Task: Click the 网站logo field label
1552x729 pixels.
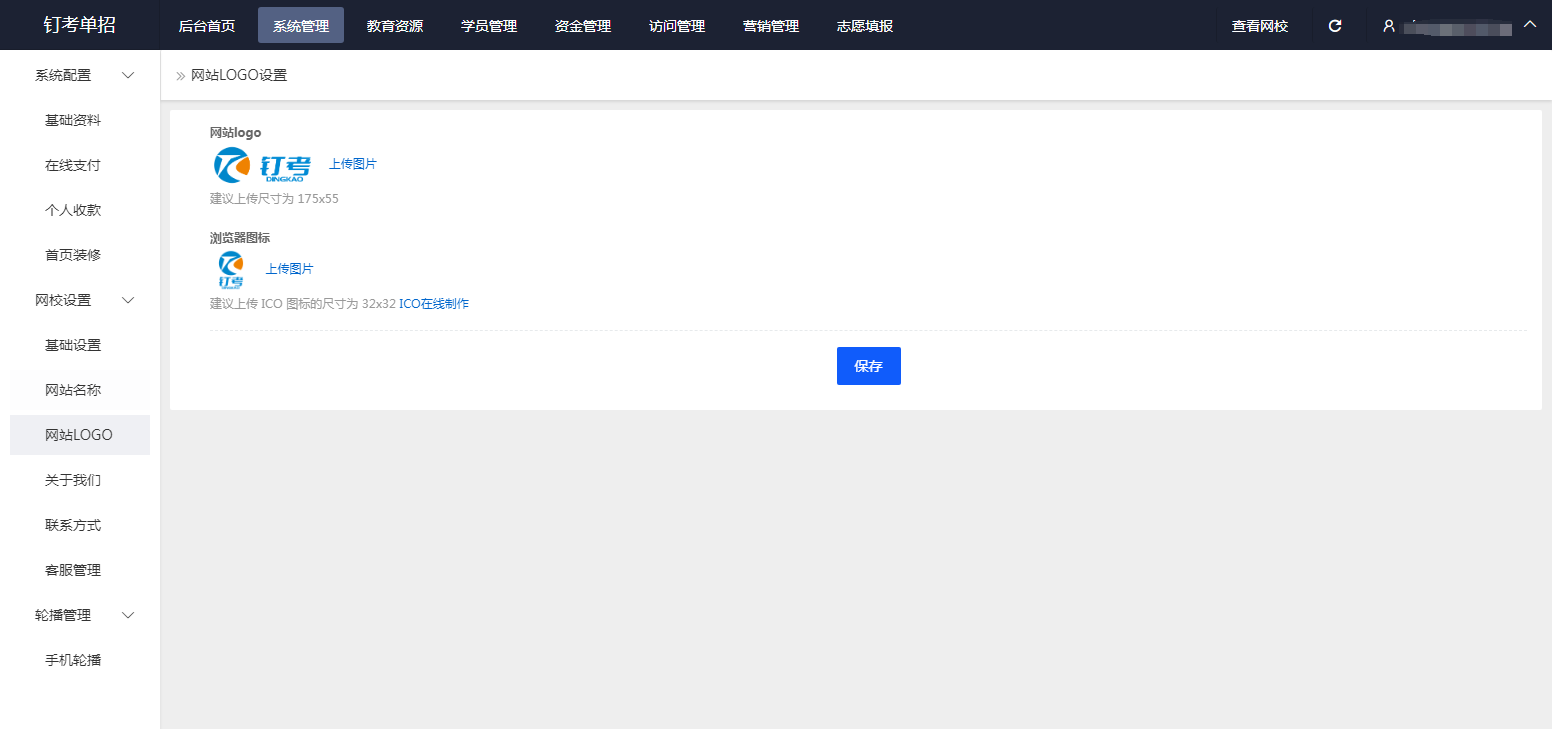Action: coord(235,132)
